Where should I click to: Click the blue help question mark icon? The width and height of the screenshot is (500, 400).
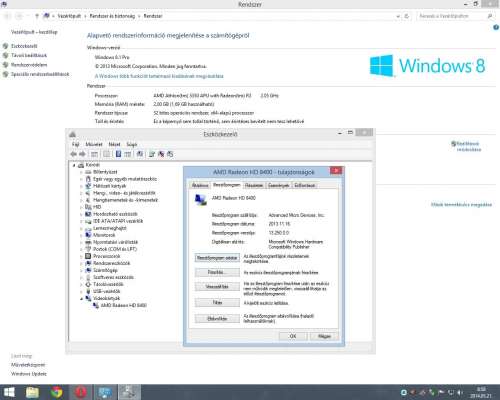coord(496,27)
